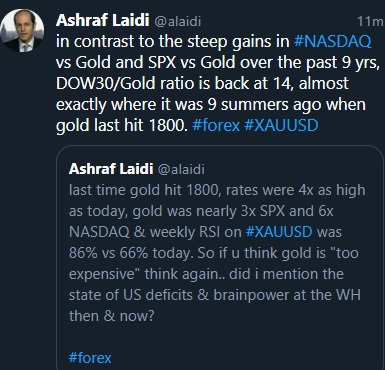Click the main tweet text starting 'in contrast to'
Viewport: 385px width, 370px height.
point(218,83)
